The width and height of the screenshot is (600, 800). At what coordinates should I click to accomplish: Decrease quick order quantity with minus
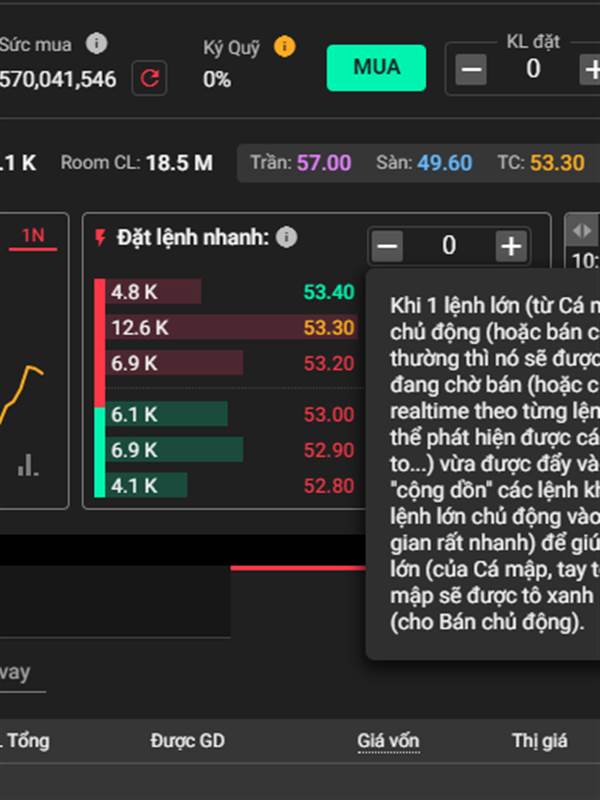click(x=387, y=246)
